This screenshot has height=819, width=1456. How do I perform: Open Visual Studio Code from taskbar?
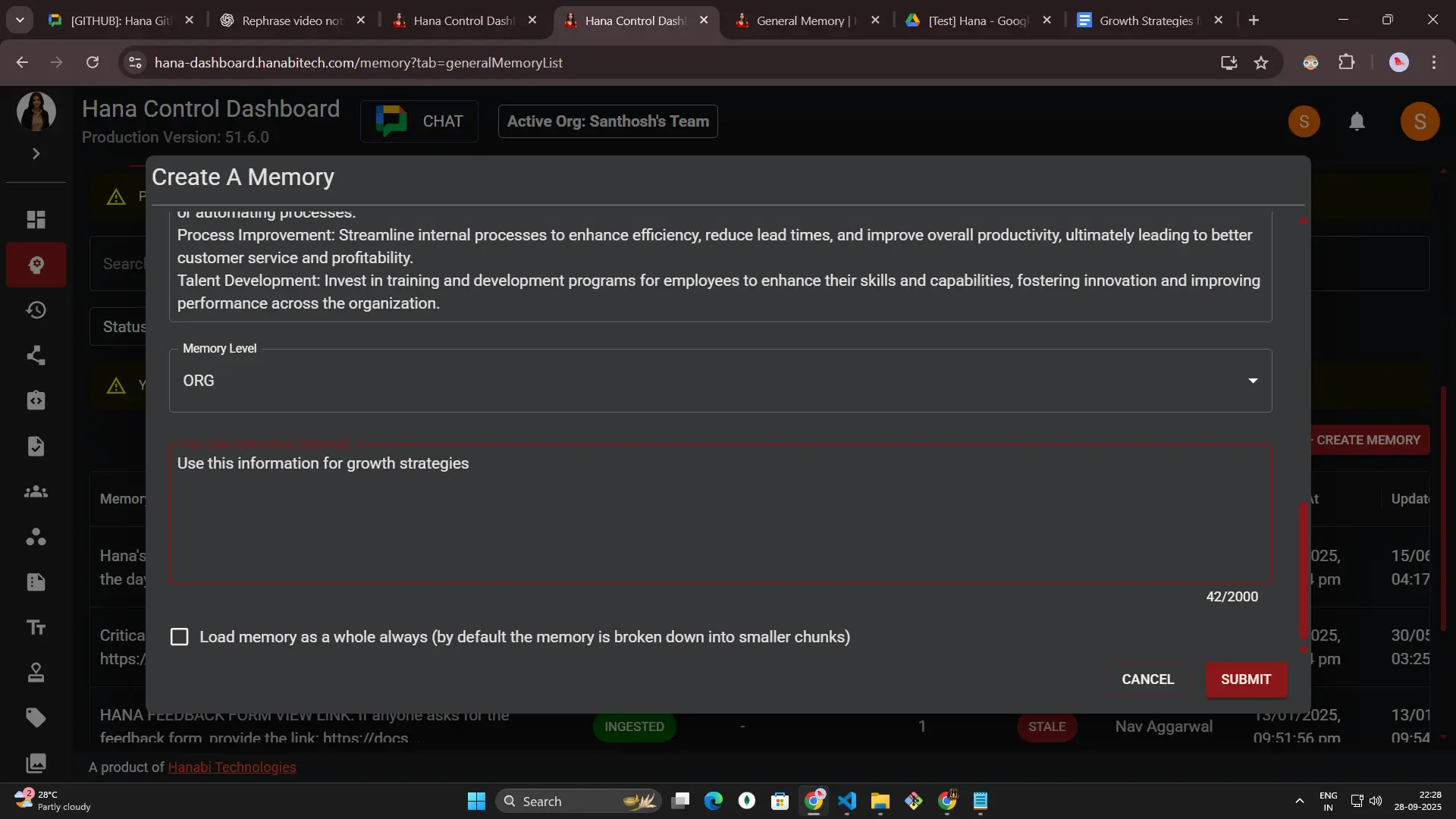[847, 801]
